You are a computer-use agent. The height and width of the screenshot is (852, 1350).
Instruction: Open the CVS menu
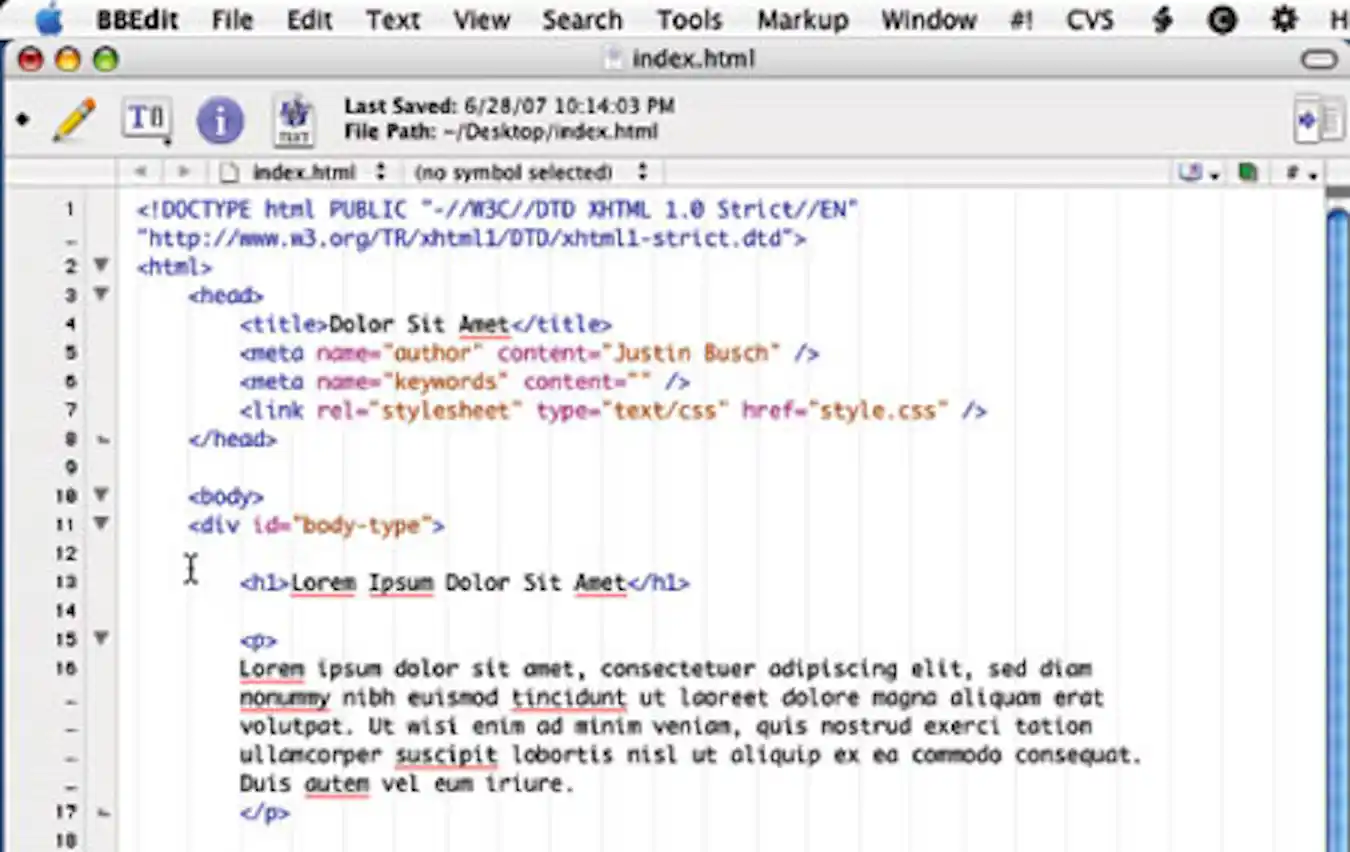pyautogui.click(x=1090, y=18)
